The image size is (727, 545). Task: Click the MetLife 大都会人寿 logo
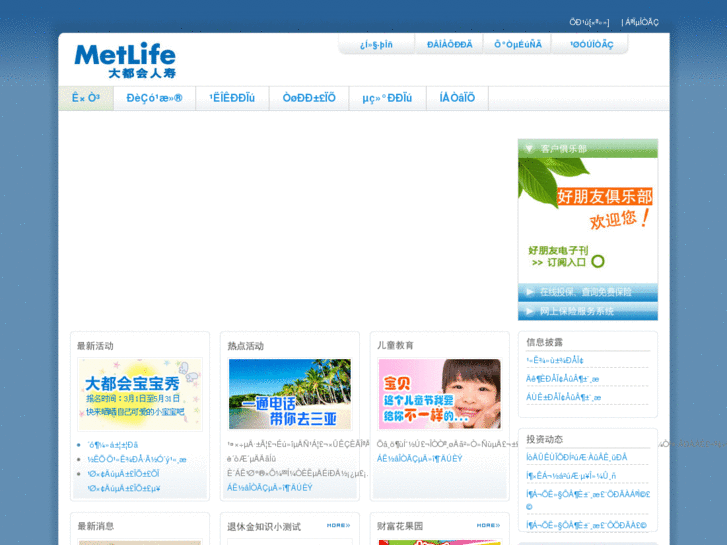click(x=125, y=60)
